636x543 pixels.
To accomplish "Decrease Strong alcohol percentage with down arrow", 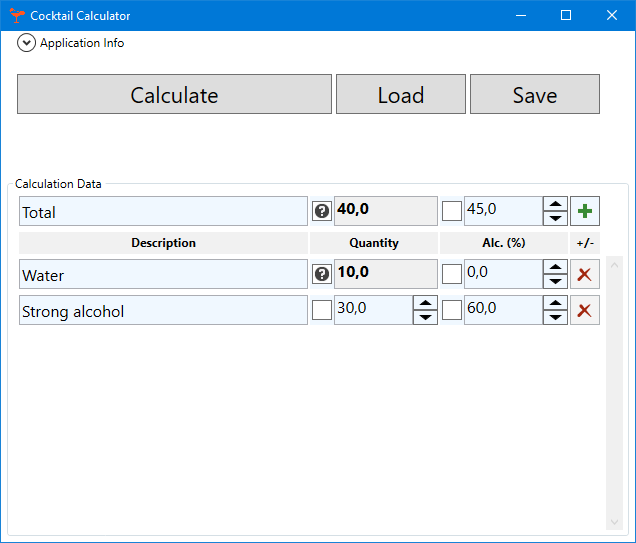I will [x=555, y=317].
